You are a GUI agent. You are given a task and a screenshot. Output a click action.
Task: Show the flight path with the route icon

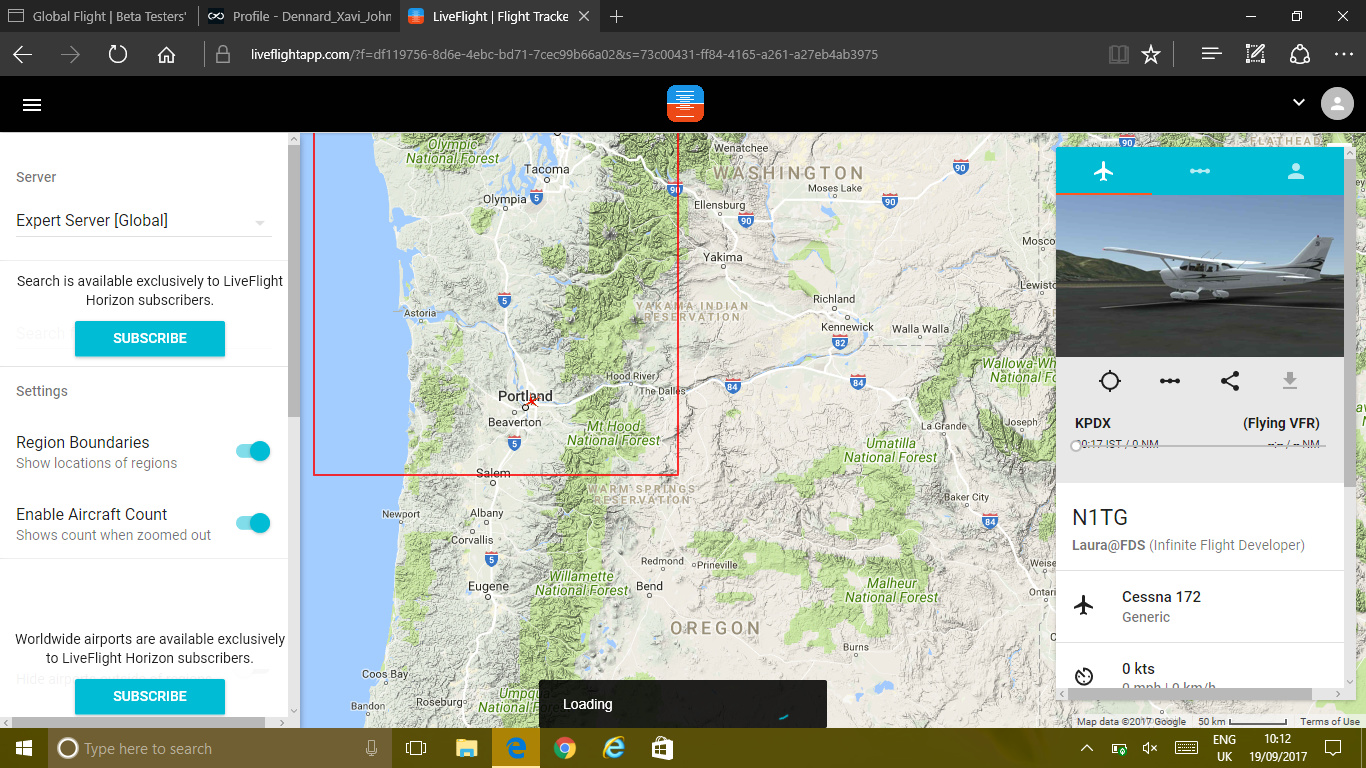click(1170, 381)
